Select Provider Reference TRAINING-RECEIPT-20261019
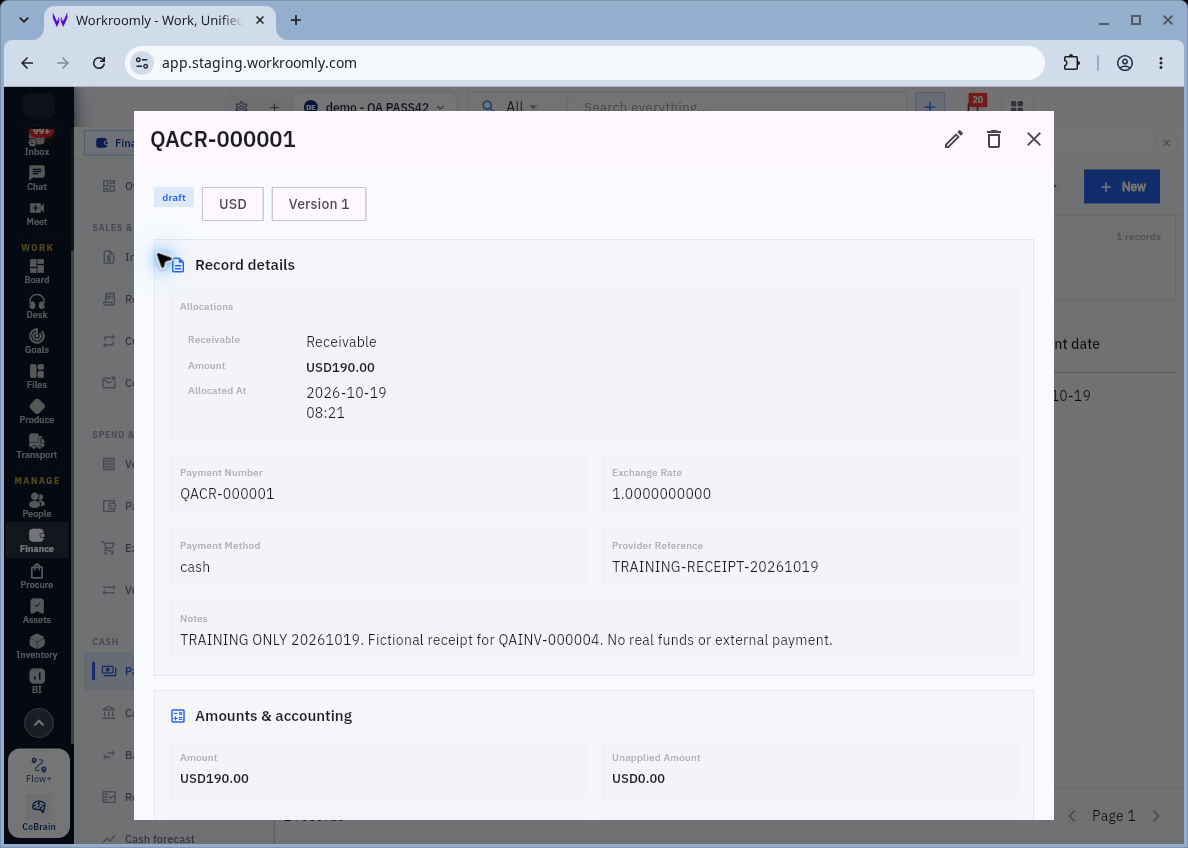The image size is (1188, 848). 714,567
